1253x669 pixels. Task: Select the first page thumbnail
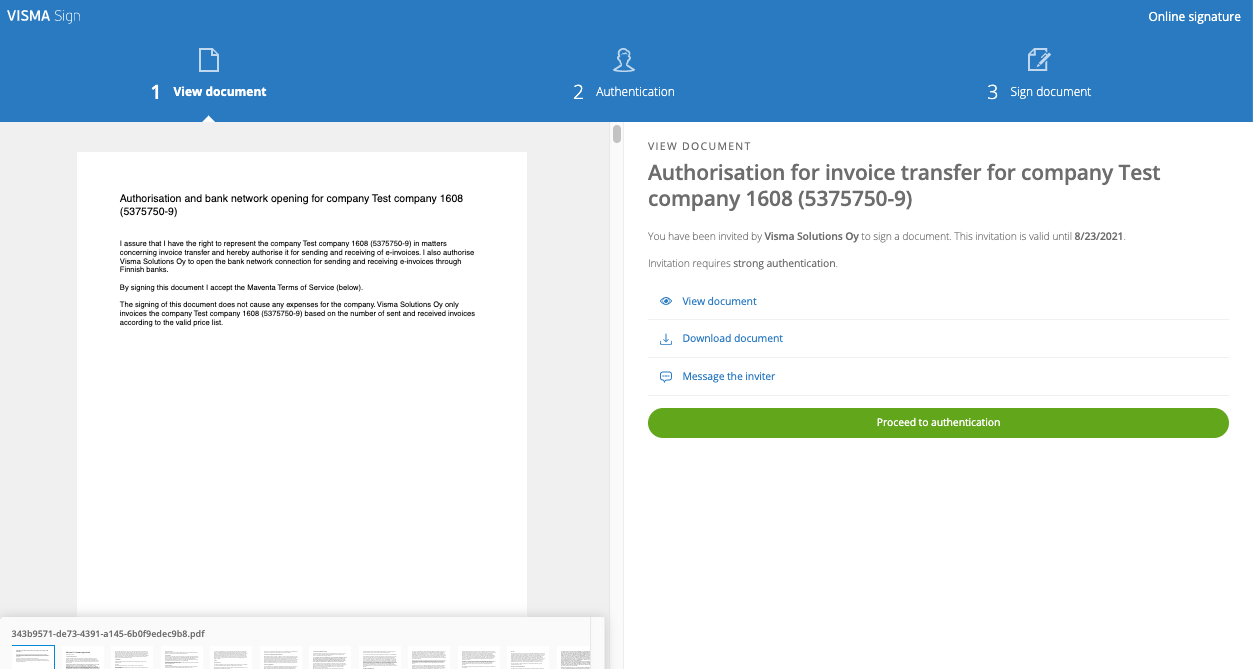pos(33,657)
